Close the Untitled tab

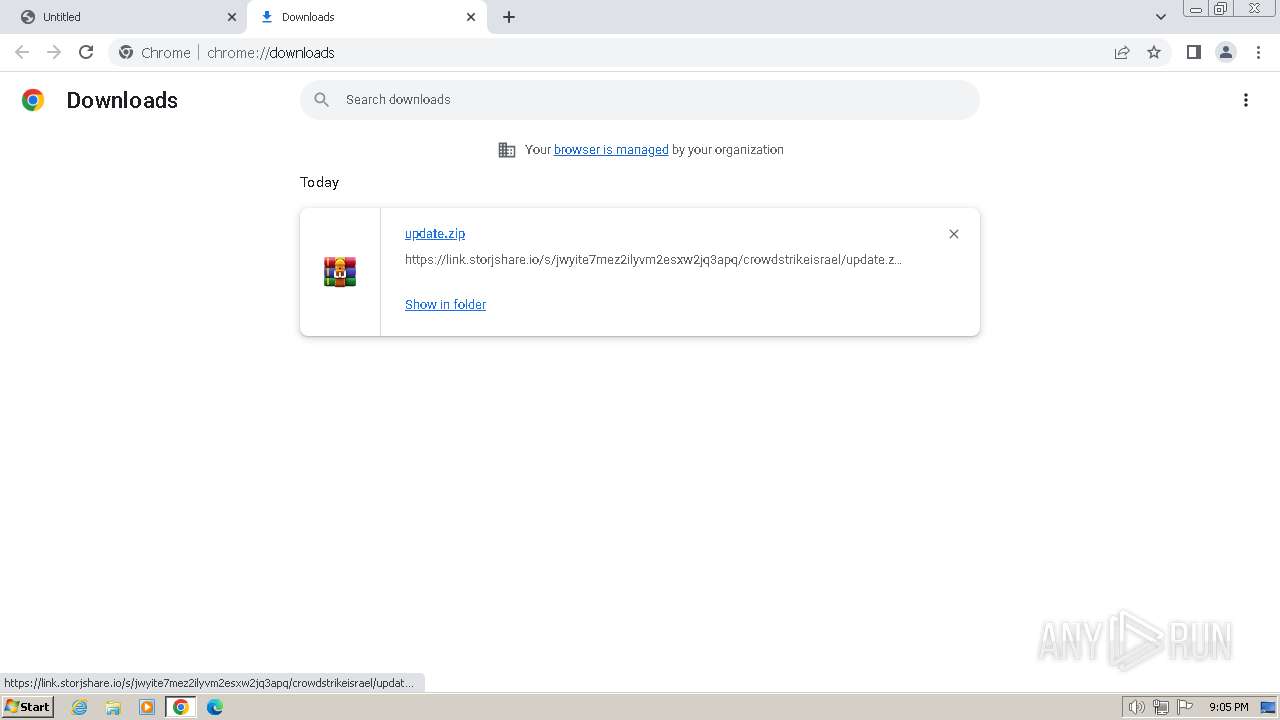point(232,17)
